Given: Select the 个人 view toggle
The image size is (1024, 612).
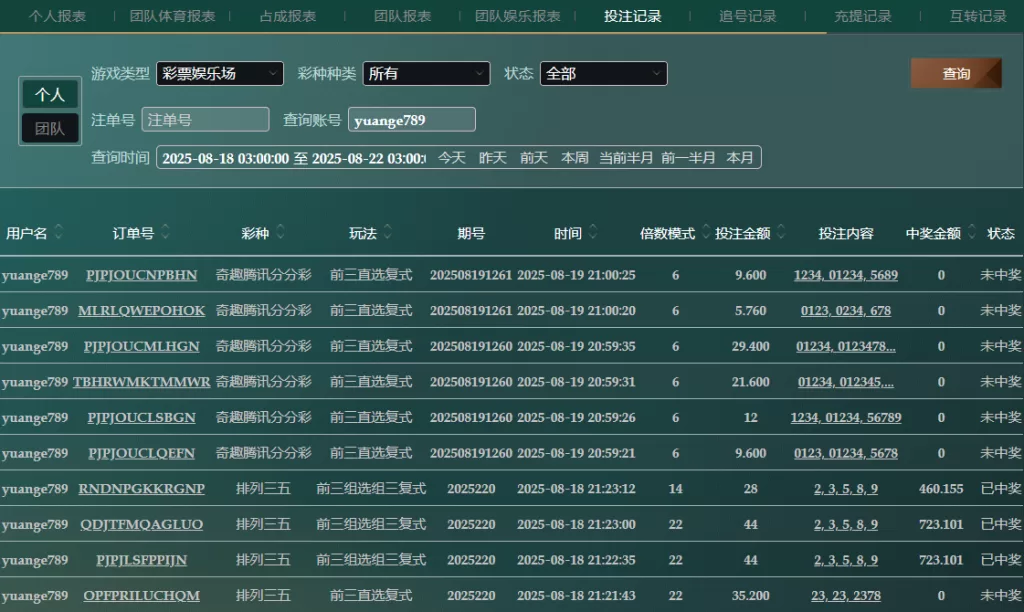Looking at the screenshot, I should pos(50,95).
